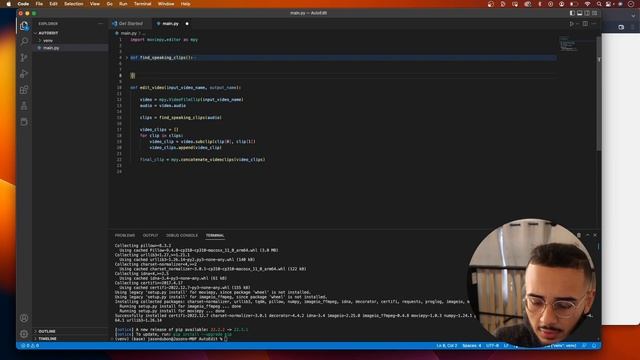Open the File menu
Image resolution: width=640 pixels, height=360 pixels.
click(x=39, y=4)
